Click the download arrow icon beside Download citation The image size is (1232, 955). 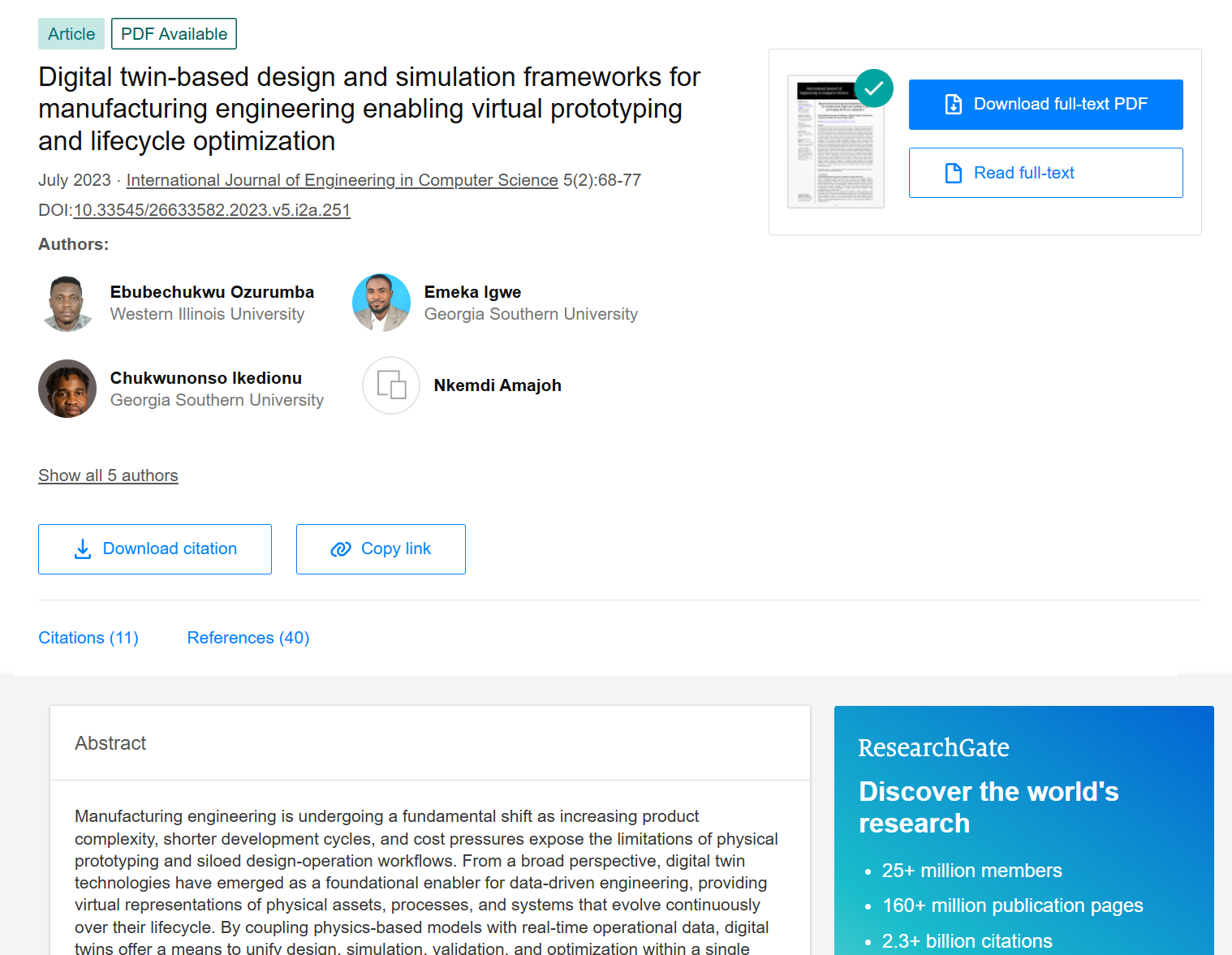coord(83,549)
